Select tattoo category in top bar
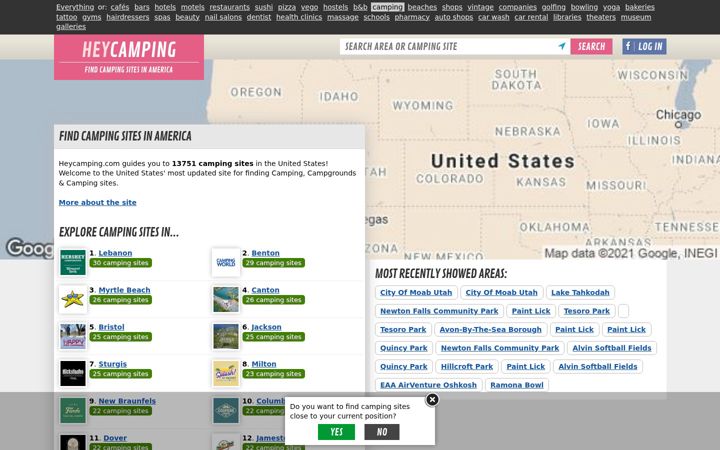The height and width of the screenshot is (450, 720). point(67,17)
